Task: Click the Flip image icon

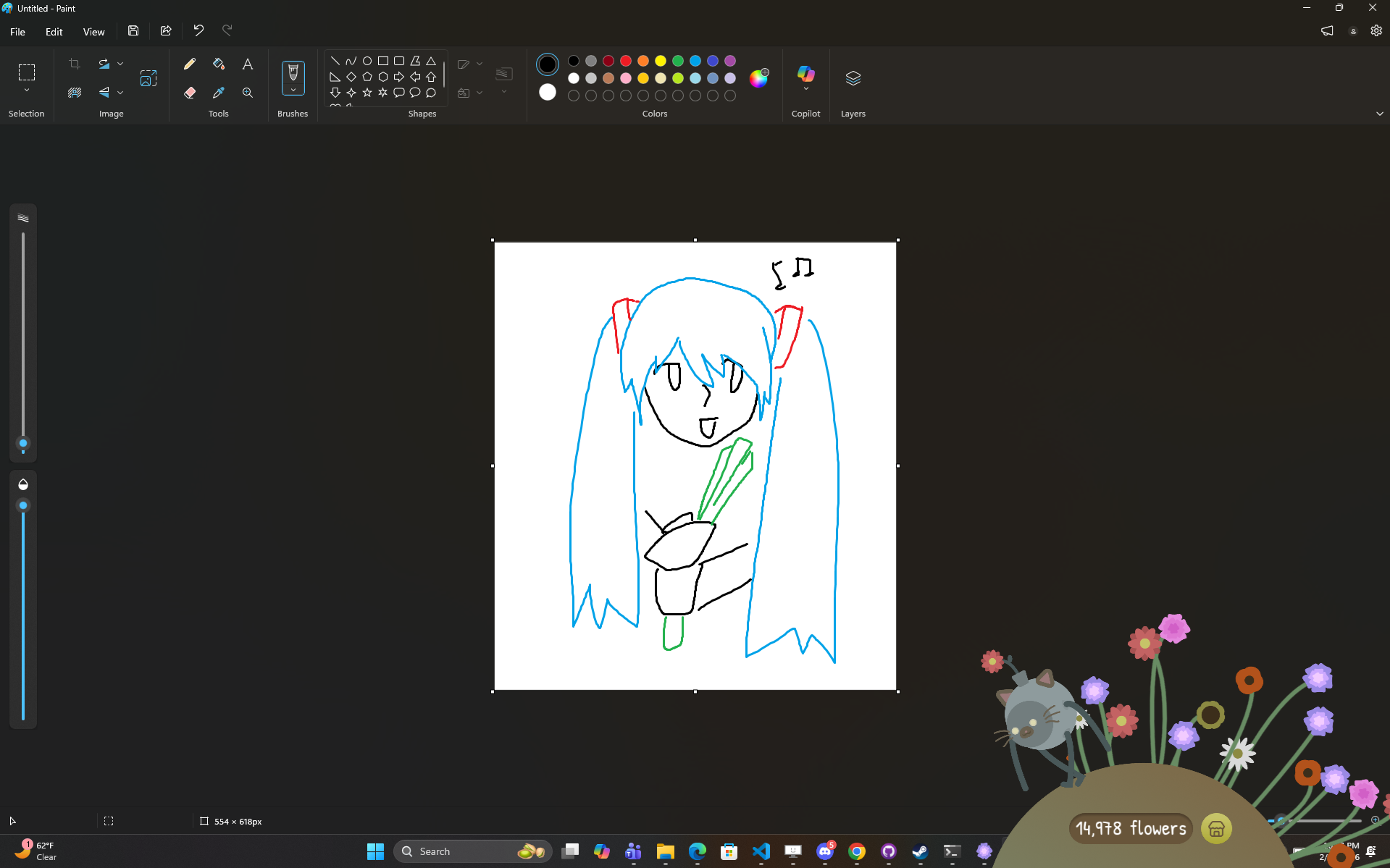Action: tap(104, 93)
